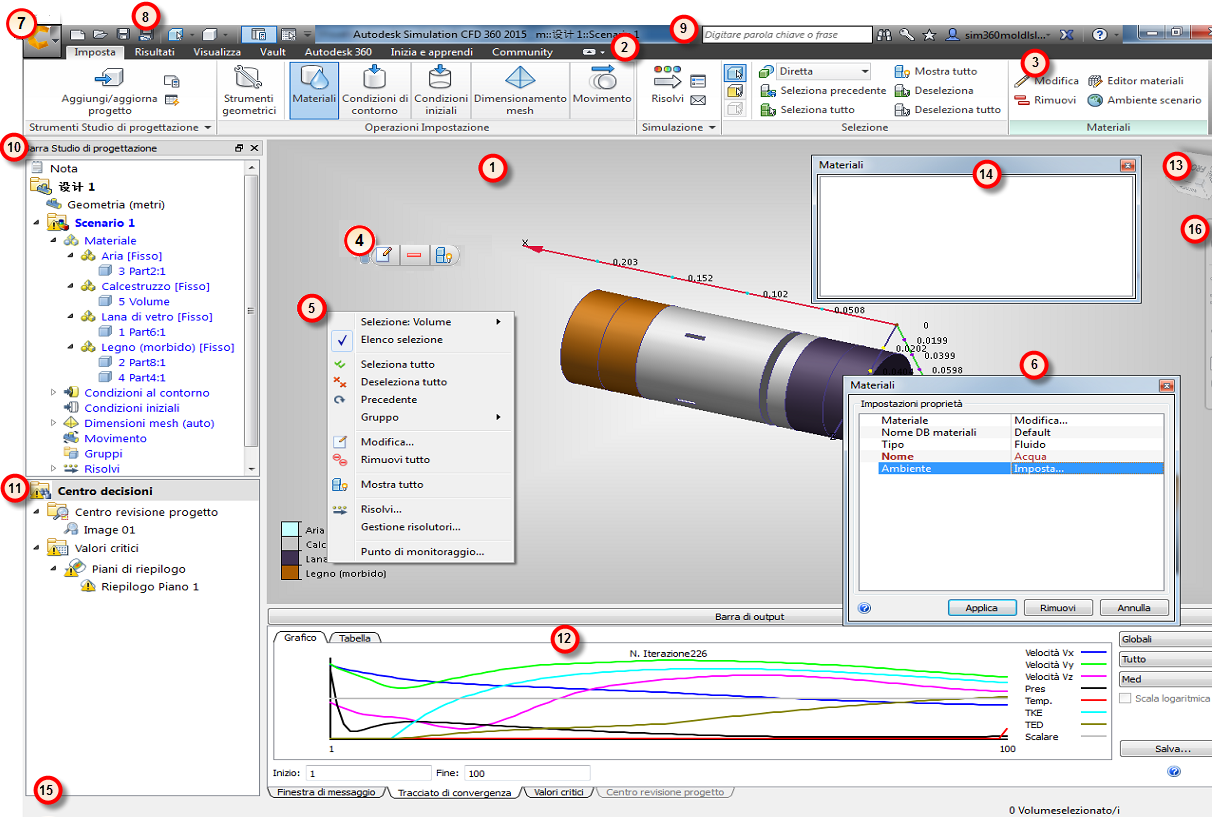
Task: Toggle Scala logaritmica checkbox
Action: coord(1127,699)
